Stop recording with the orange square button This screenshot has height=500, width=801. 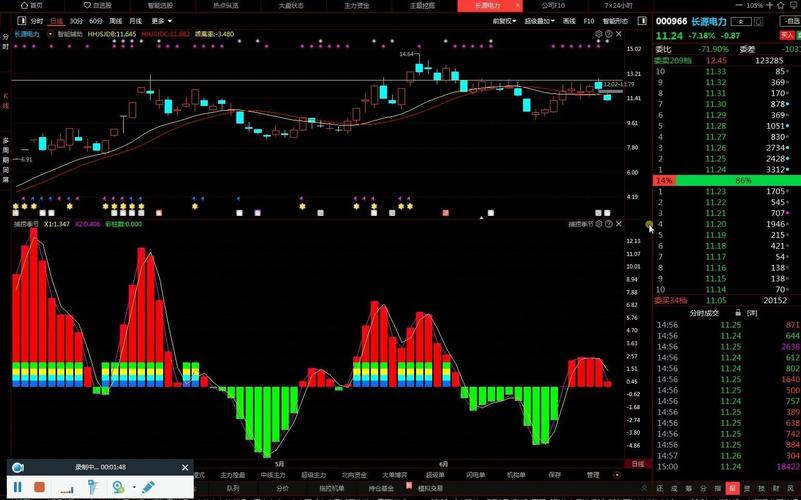click(40, 487)
